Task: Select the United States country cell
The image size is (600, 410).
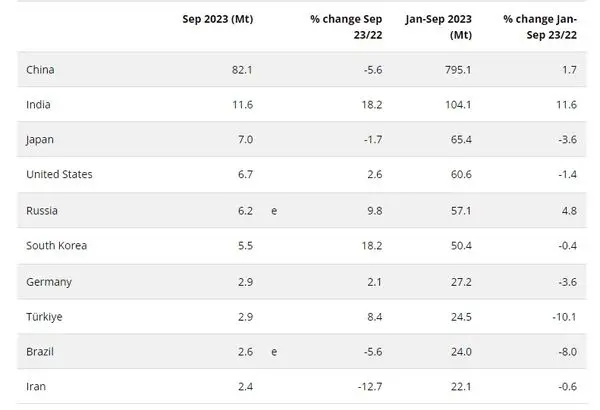Action: coord(59,174)
